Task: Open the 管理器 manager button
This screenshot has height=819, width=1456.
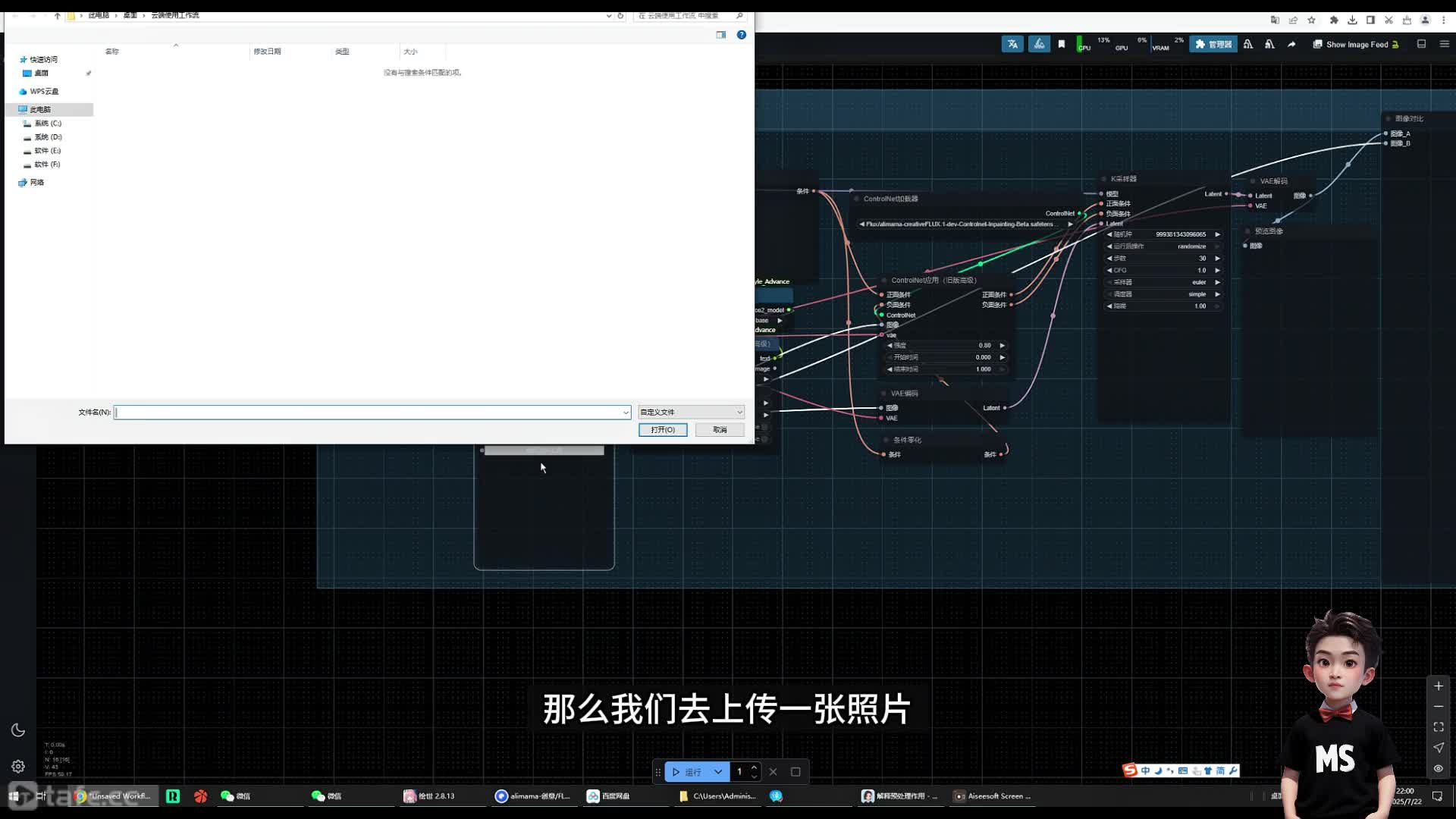Action: pos(1213,44)
